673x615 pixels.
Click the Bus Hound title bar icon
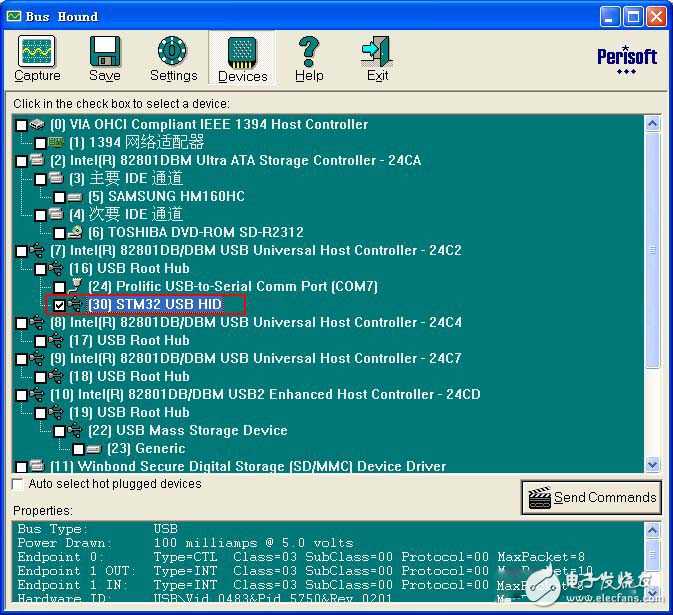click(x=16, y=16)
